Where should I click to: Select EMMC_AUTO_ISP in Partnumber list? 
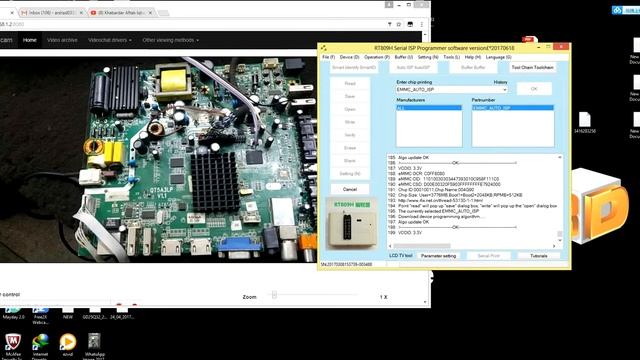pos(513,108)
